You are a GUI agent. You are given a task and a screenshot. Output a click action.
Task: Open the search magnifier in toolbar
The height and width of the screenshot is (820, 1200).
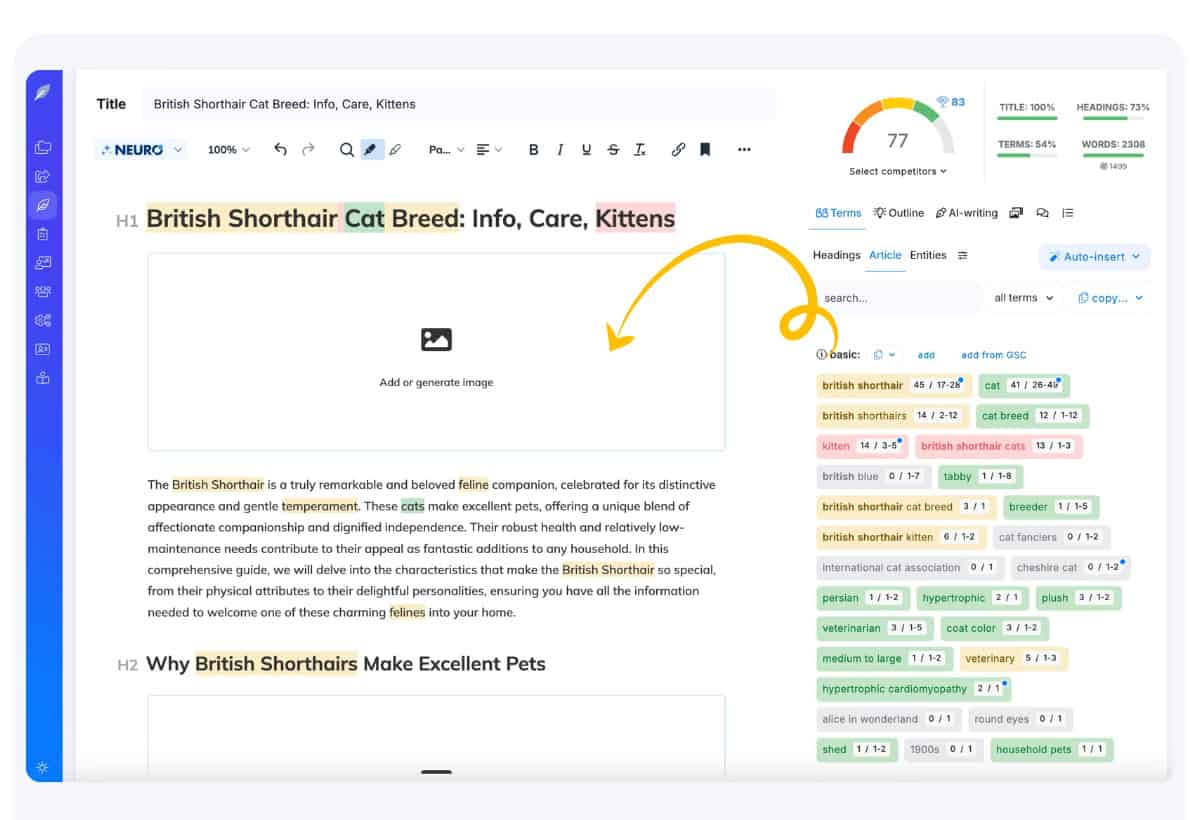[x=346, y=149]
